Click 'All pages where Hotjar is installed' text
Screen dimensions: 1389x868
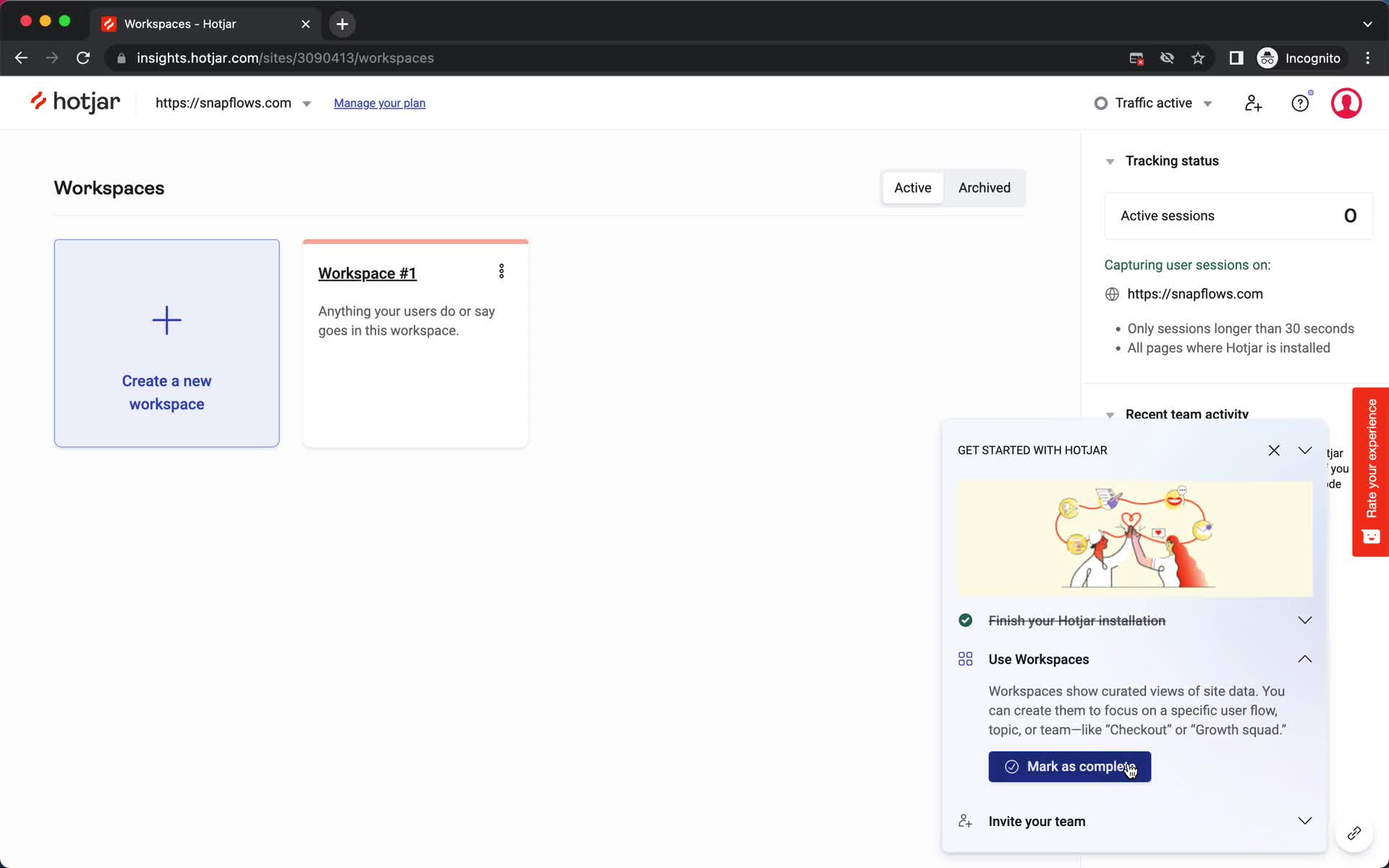pyautogui.click(x=1228, y=348)
